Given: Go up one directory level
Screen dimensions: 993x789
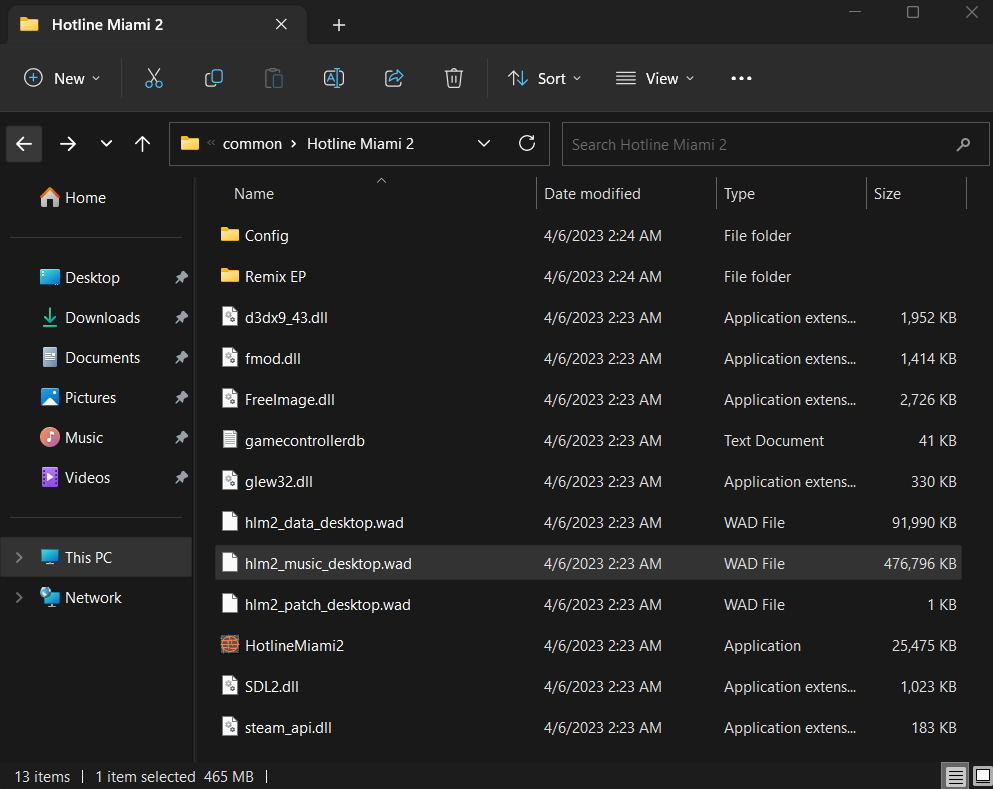Looking at the screenshot, I should coord(142,144).
